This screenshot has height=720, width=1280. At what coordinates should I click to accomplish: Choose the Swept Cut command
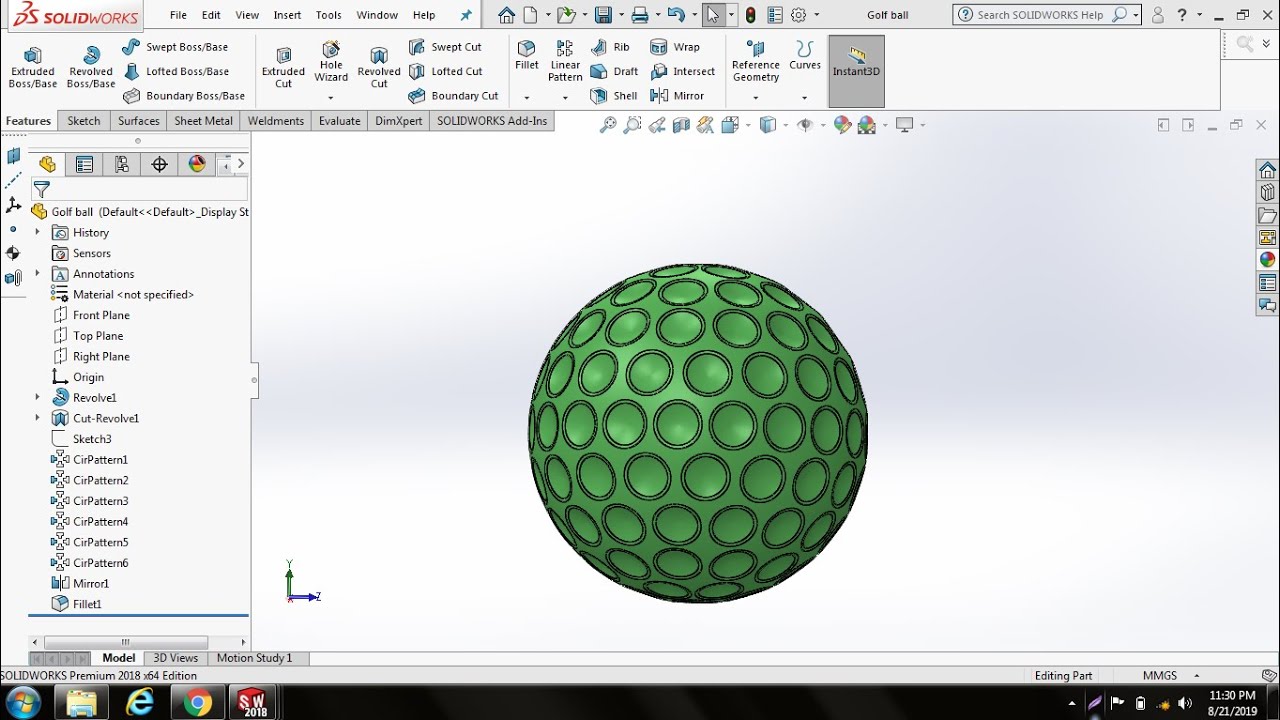point(445,47)
